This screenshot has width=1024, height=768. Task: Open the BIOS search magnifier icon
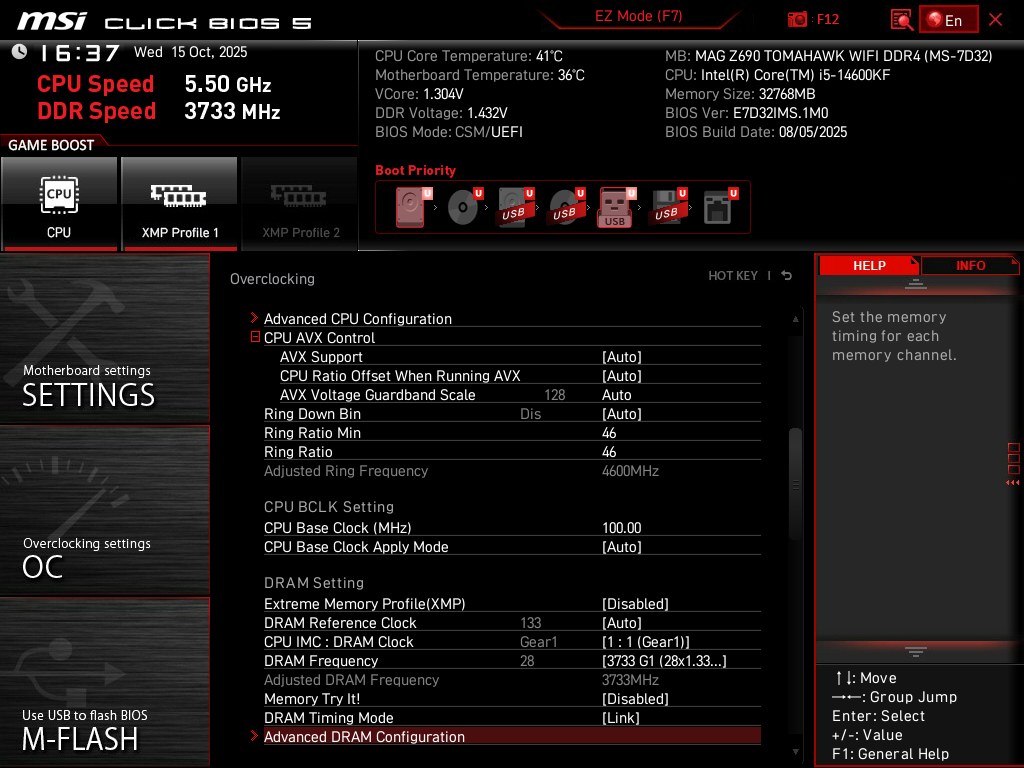coord(902,20)
